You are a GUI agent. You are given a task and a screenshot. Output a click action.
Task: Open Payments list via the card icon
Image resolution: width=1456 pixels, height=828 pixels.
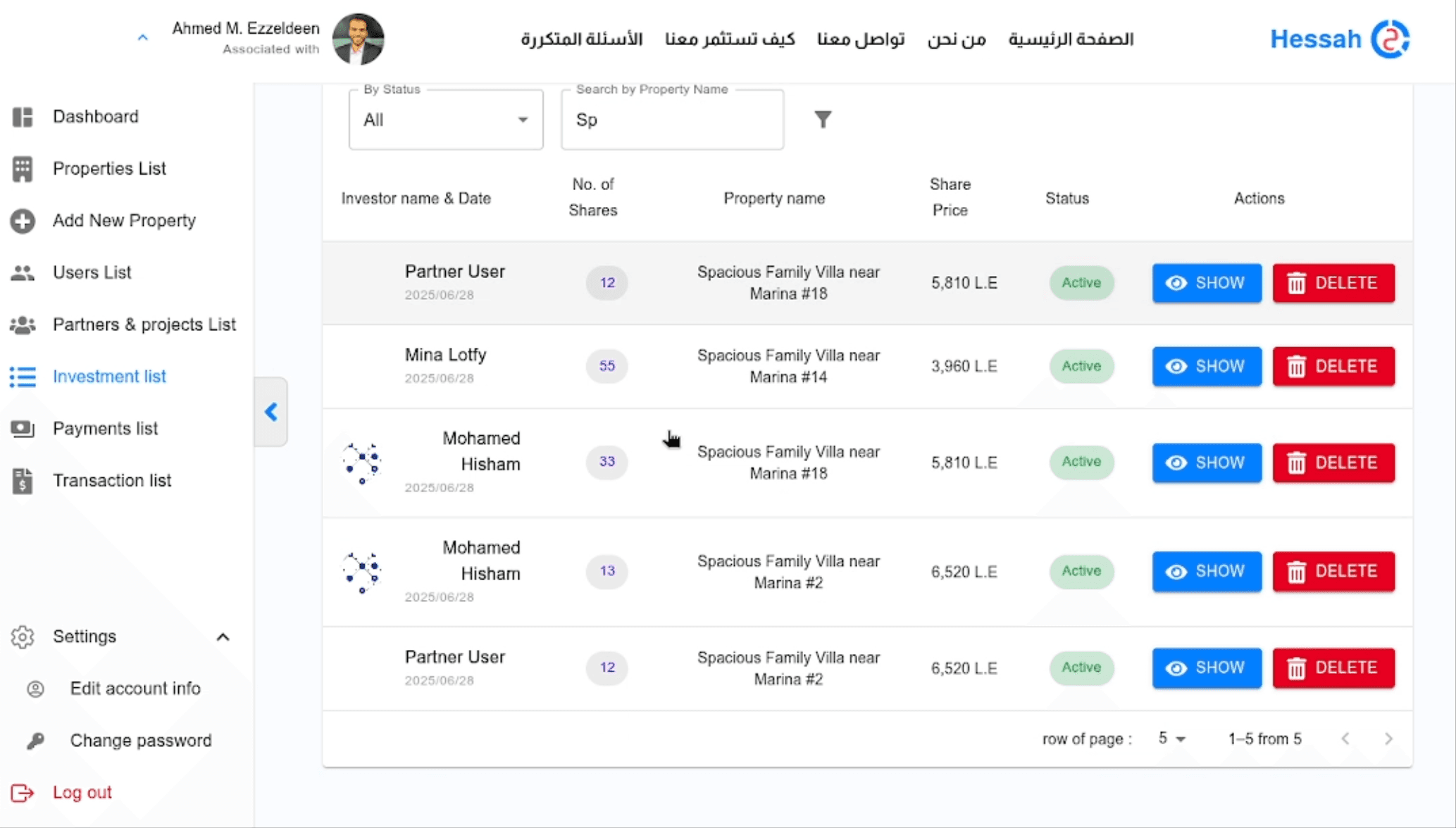pyautogui.click(x=23, y=429)
